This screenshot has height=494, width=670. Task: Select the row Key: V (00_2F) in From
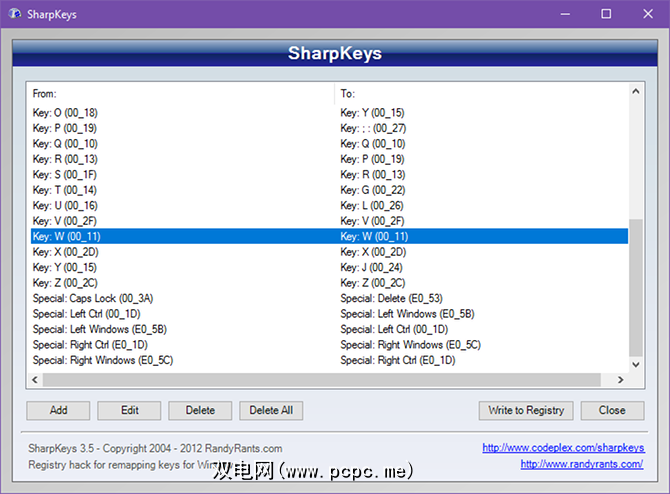pyautogui.click(x=65, y=221)
